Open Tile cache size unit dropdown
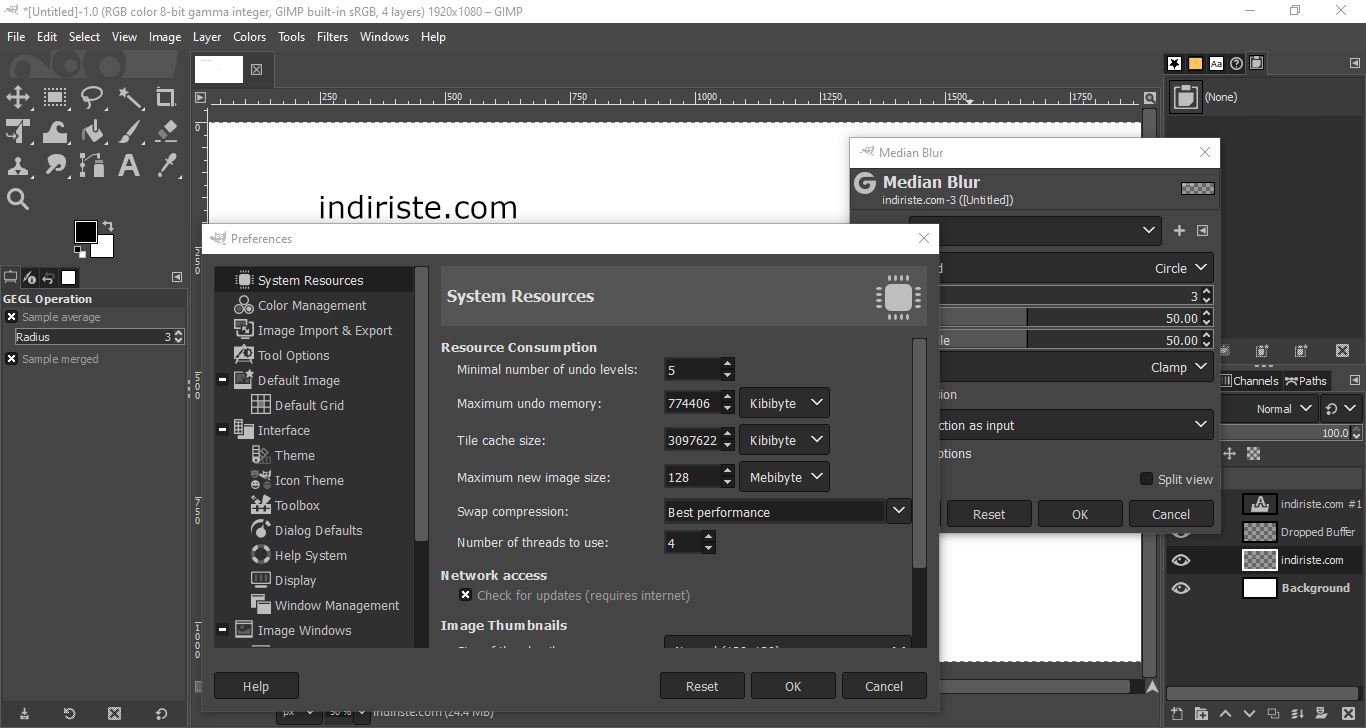This screenshot has height=728, width=1366. pyautogui.click(x=784, y=440)
